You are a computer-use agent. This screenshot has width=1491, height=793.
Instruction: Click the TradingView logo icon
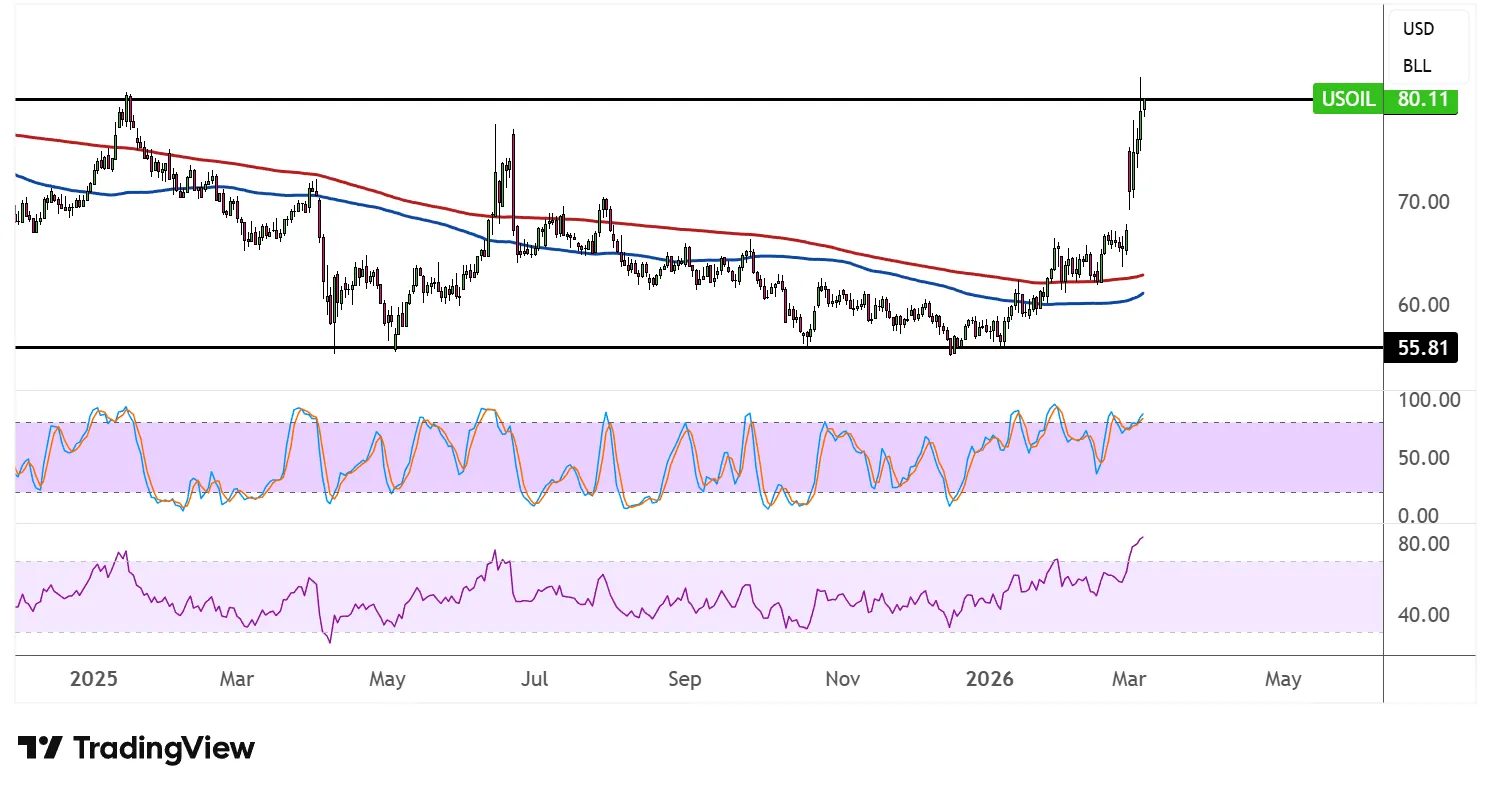pyautogui.click(x=40, y=748)
